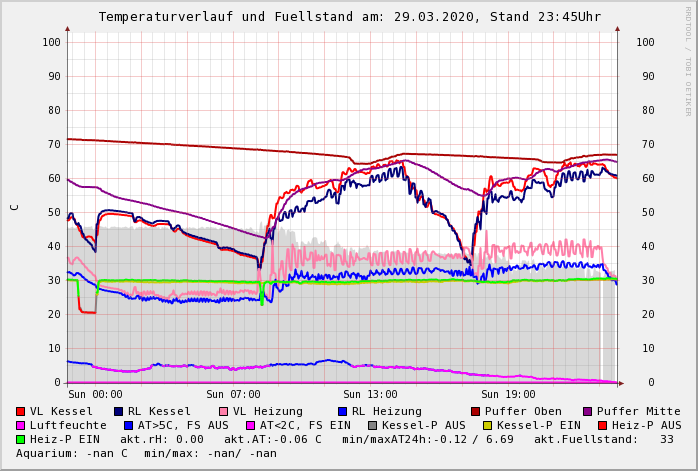Screen dimensions: 698x471
Task: Click the dark blue RL Kessel legend swatch
Action: pyautogui.click(x=118, y=411)
